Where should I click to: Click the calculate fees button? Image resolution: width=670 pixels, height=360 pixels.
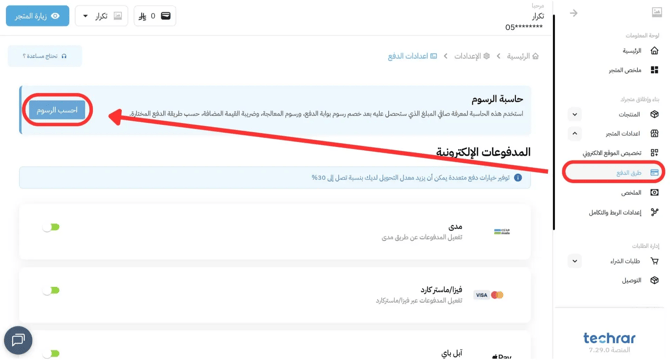[x=57, y=110]
